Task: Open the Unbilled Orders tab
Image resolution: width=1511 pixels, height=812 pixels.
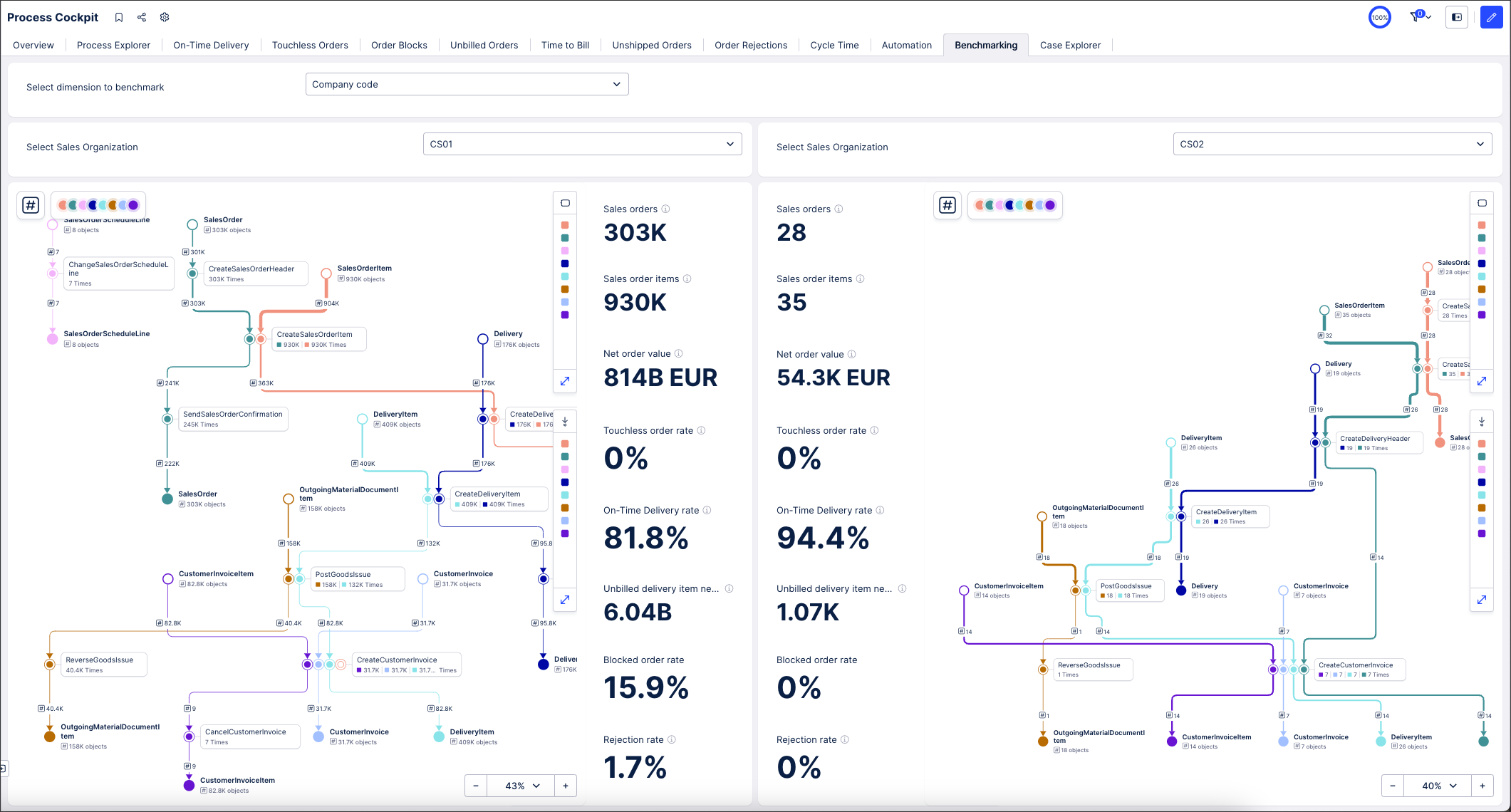Action: pyautogui.click(x=484, y=45)
